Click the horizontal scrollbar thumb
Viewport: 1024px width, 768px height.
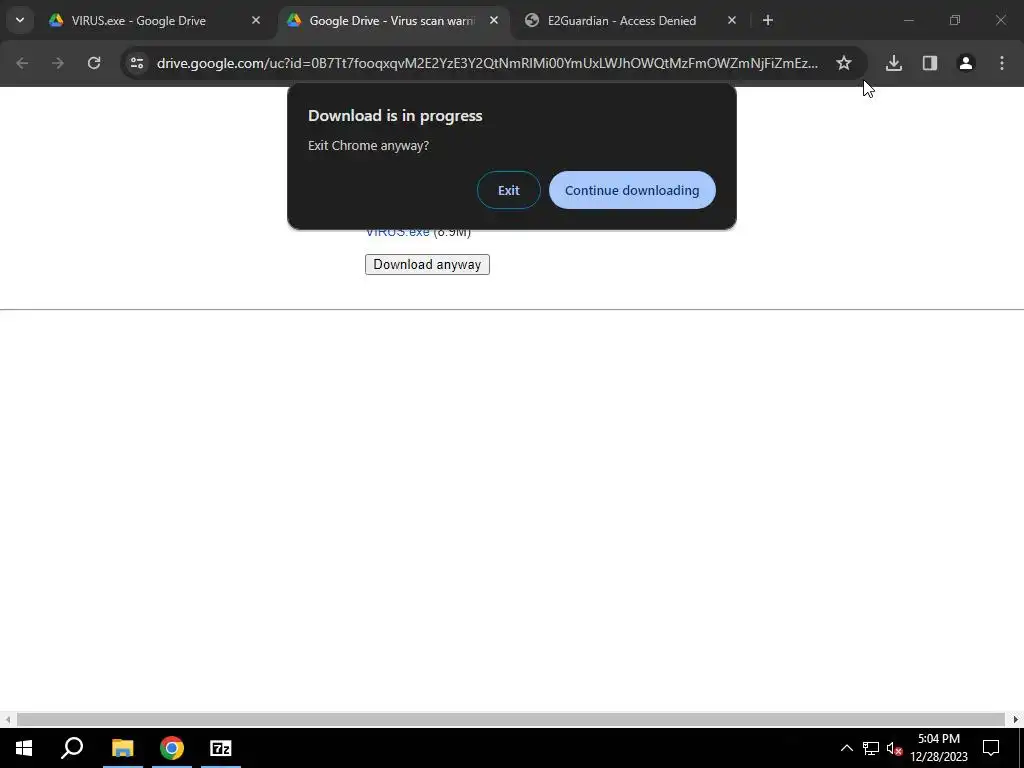click(511, 720)
